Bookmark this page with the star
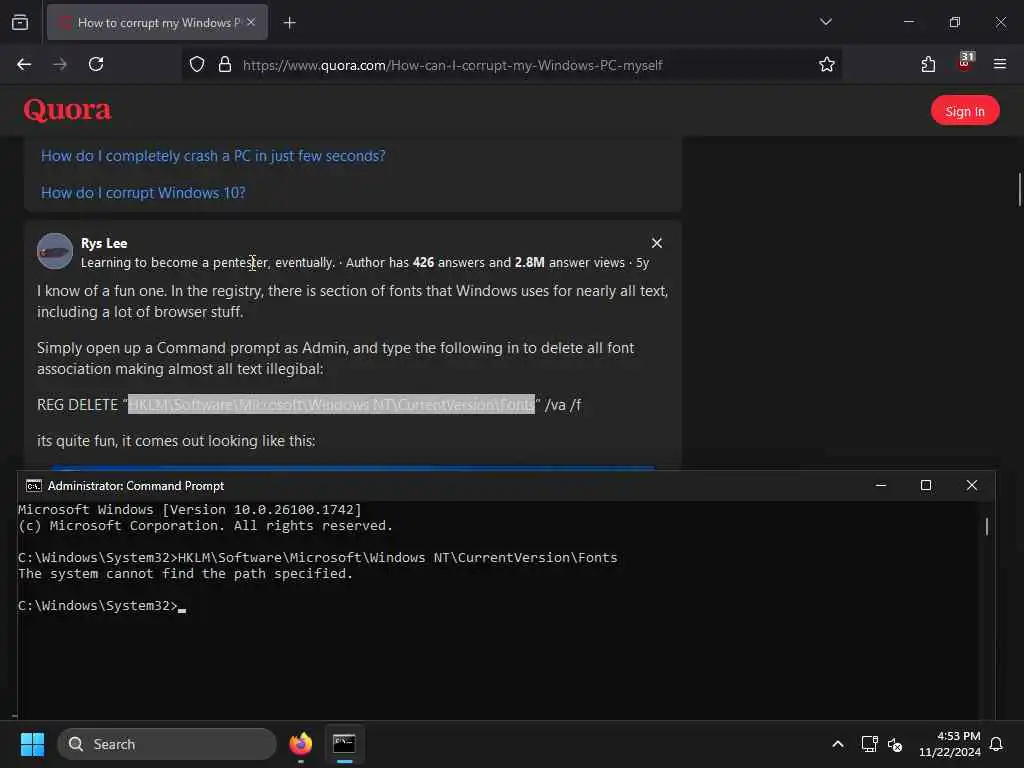This screenshot has height=768, width=1024. pos(826,64)
